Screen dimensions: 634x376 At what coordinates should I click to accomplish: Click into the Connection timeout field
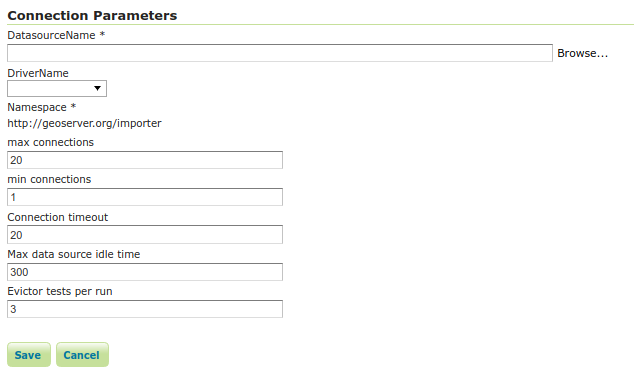pyautogui.click(x=145, y=234)
